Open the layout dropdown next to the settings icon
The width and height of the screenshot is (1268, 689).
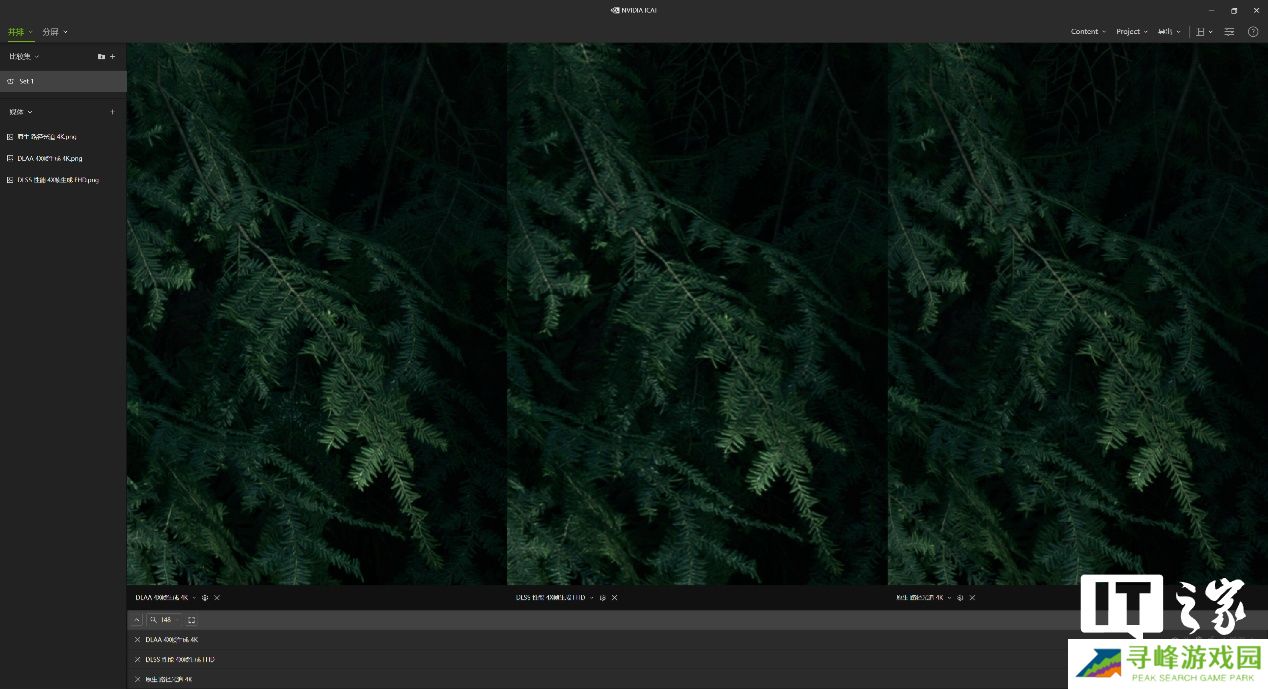click(1204, 32)
